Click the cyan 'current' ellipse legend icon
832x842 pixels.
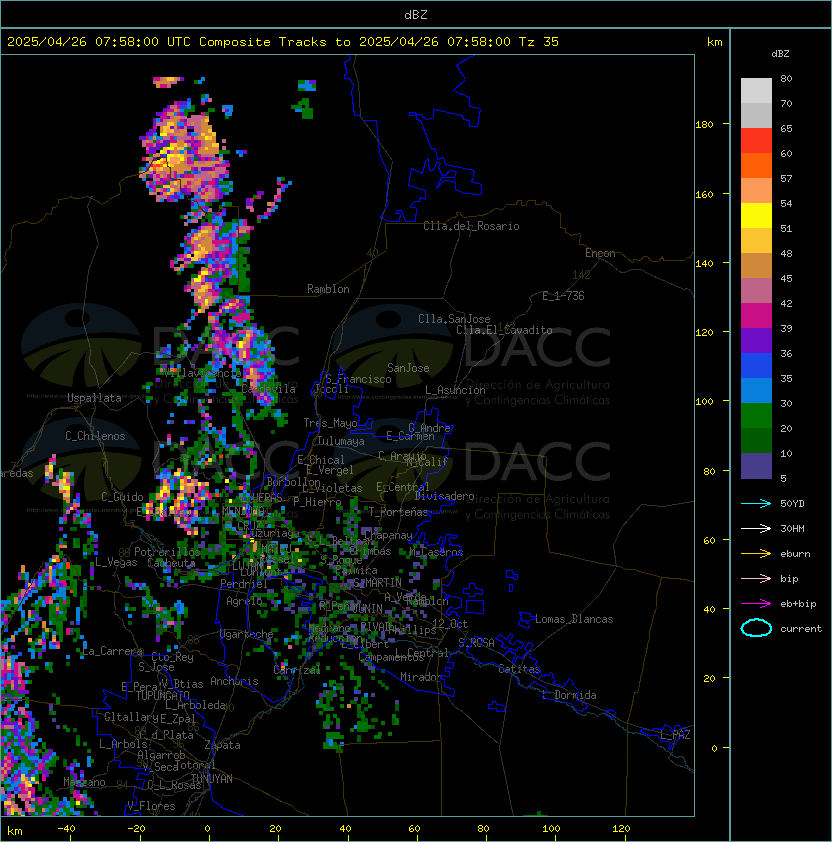click(756, 628)
